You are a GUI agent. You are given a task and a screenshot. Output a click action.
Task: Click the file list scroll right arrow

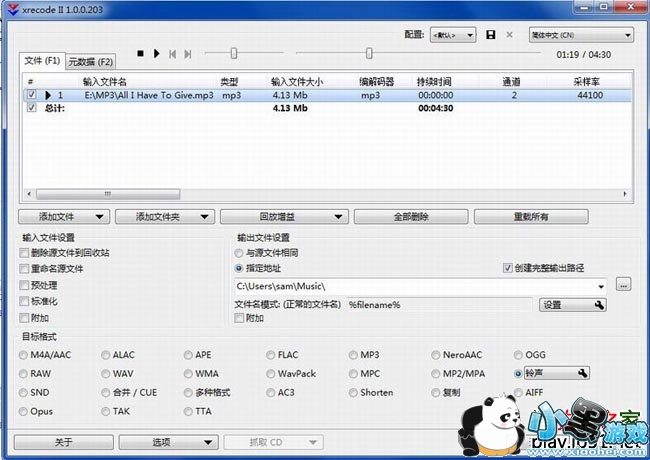tap(625, 194)
